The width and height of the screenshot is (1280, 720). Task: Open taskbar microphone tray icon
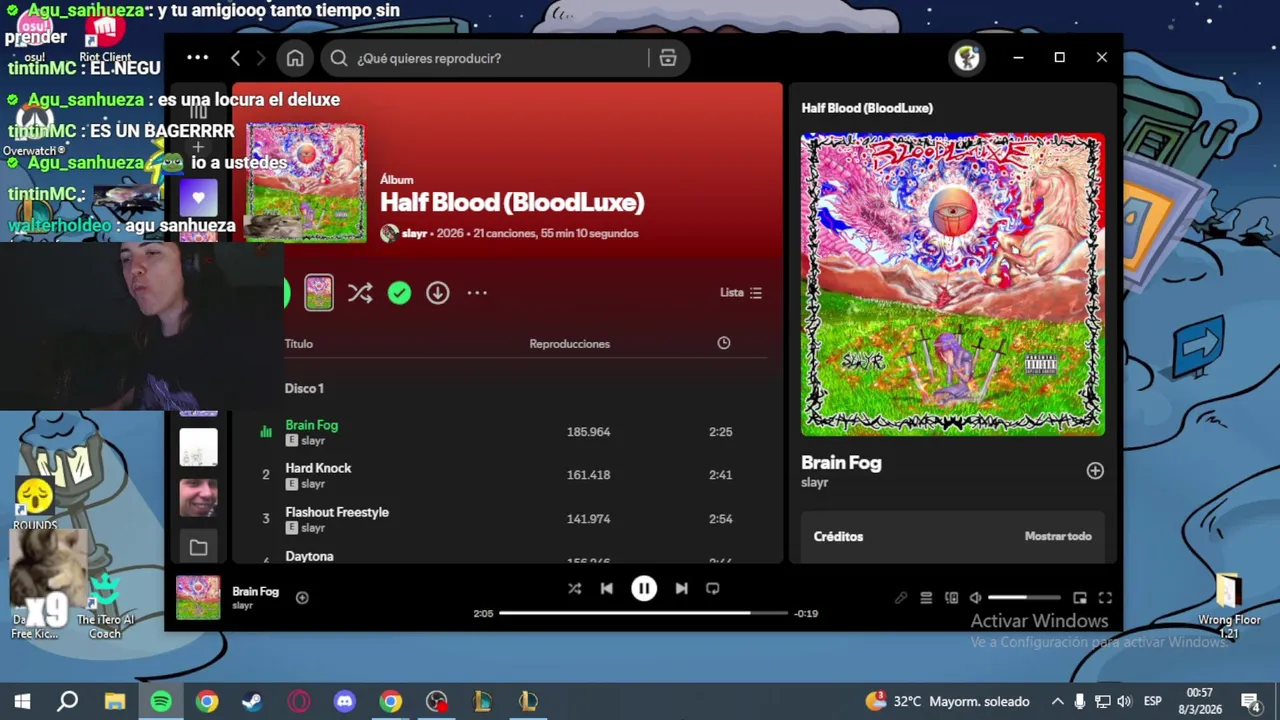tap(1080, 702)
